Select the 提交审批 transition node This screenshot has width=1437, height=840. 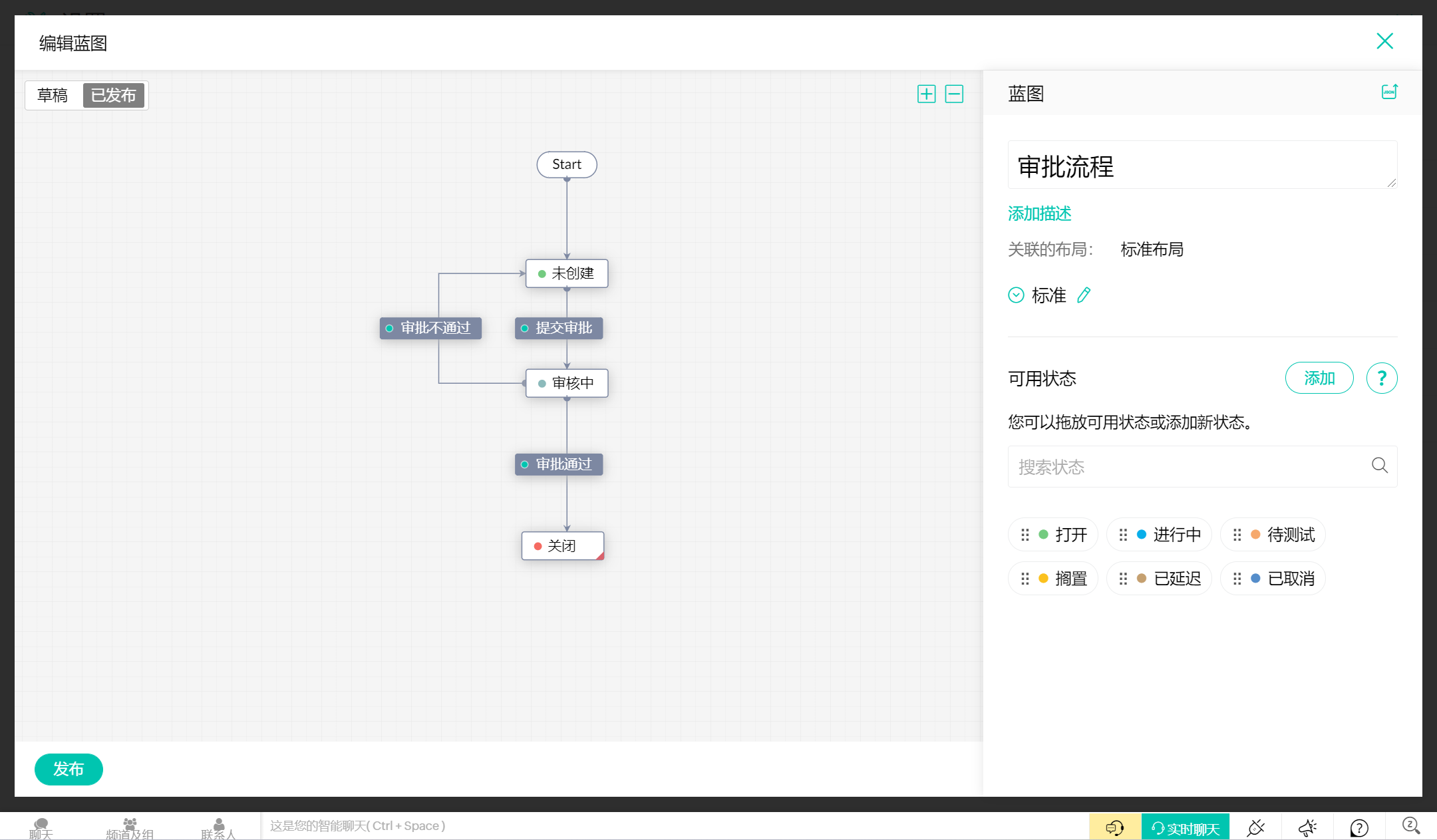[x=559, y=328]
